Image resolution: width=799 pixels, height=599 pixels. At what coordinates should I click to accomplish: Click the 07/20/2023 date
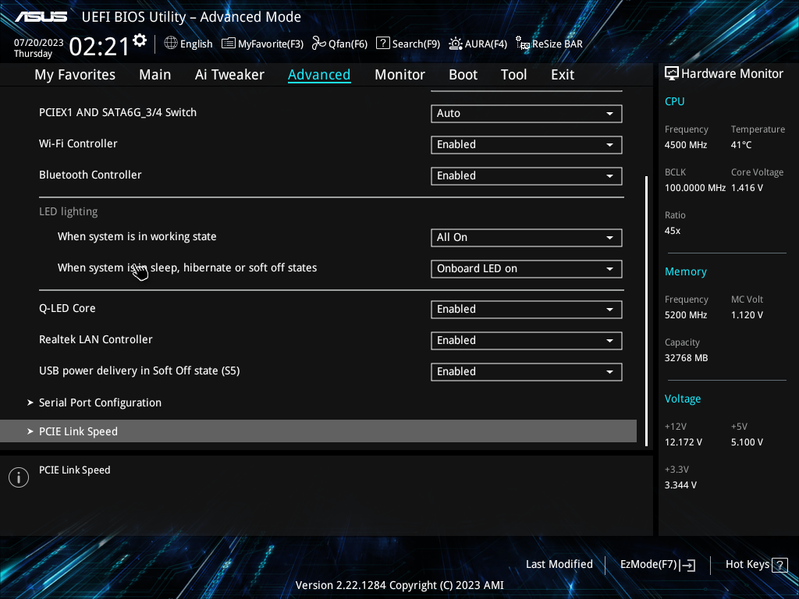point(39,42)
